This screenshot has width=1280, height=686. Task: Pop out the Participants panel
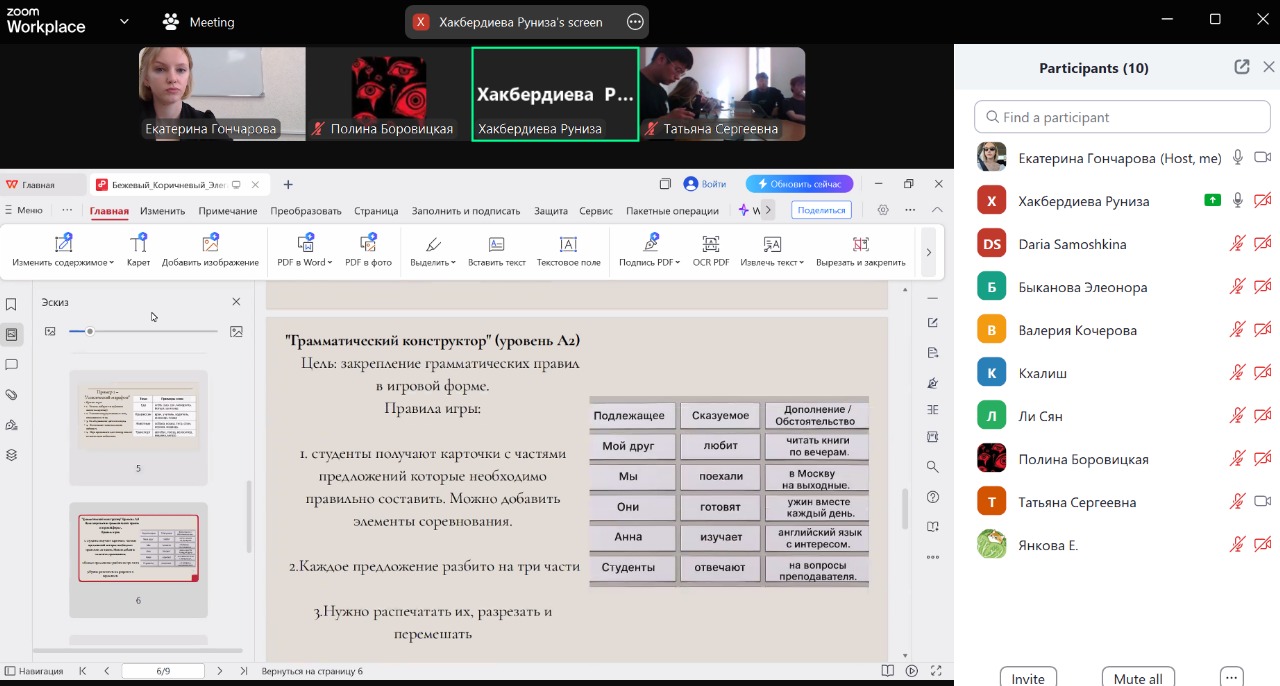(1241, 67)
